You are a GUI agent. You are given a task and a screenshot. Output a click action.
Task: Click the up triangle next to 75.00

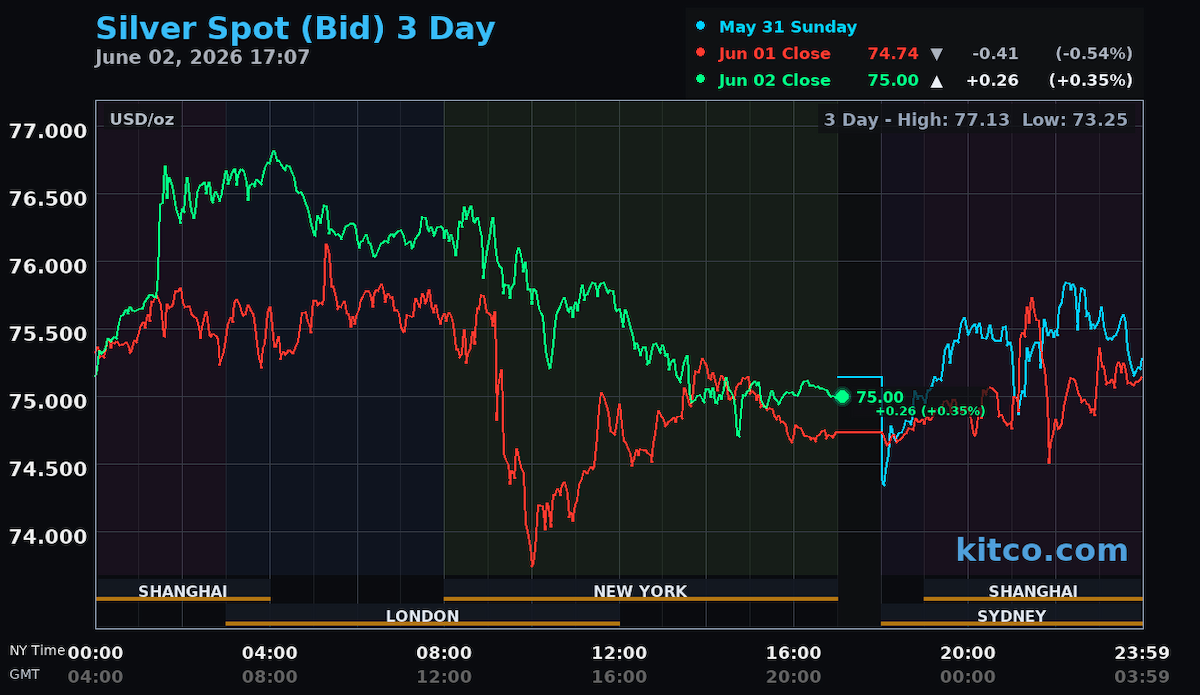point(936,80)
